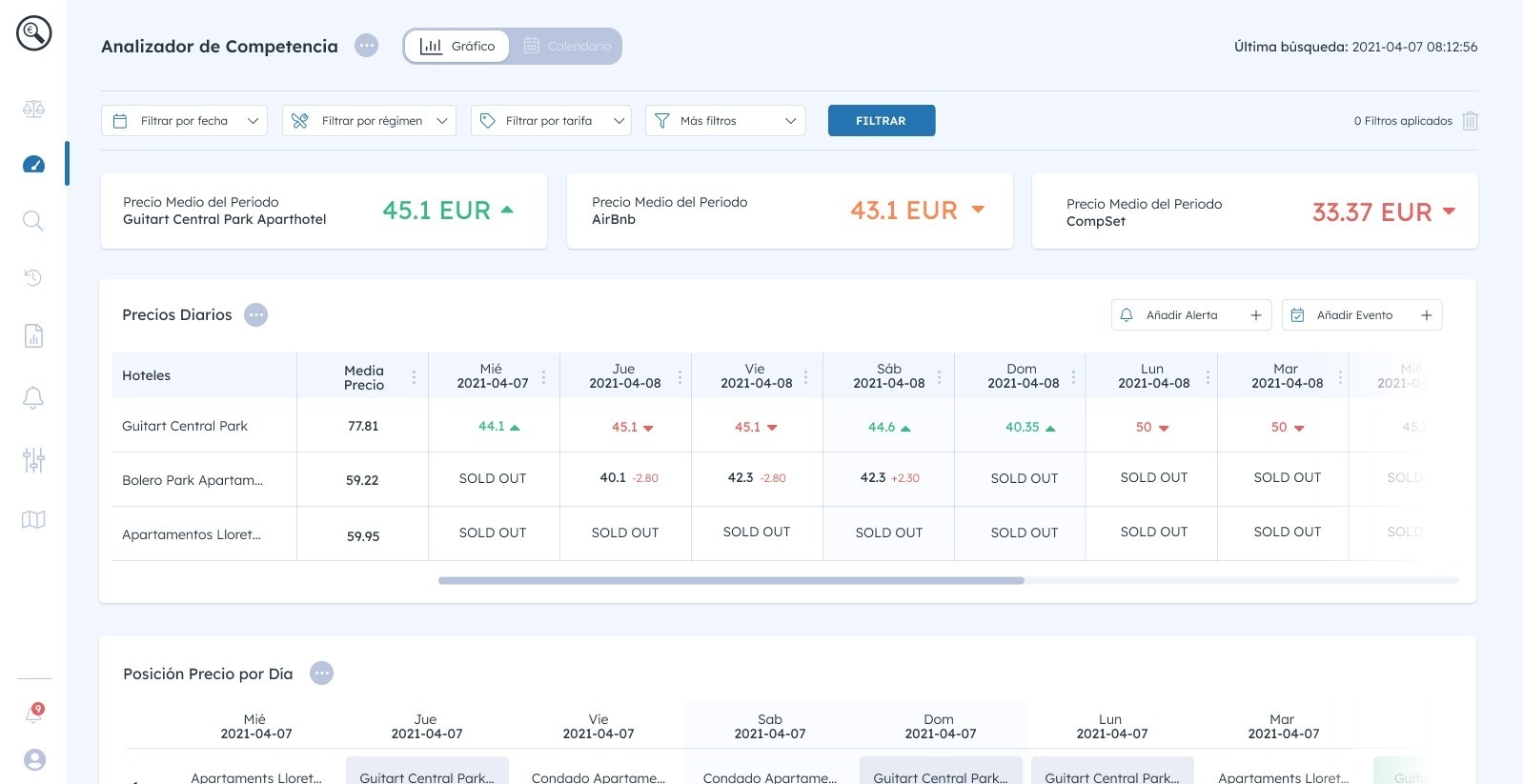Open the sliders settings sidebar icon

(x=33, y=460)
